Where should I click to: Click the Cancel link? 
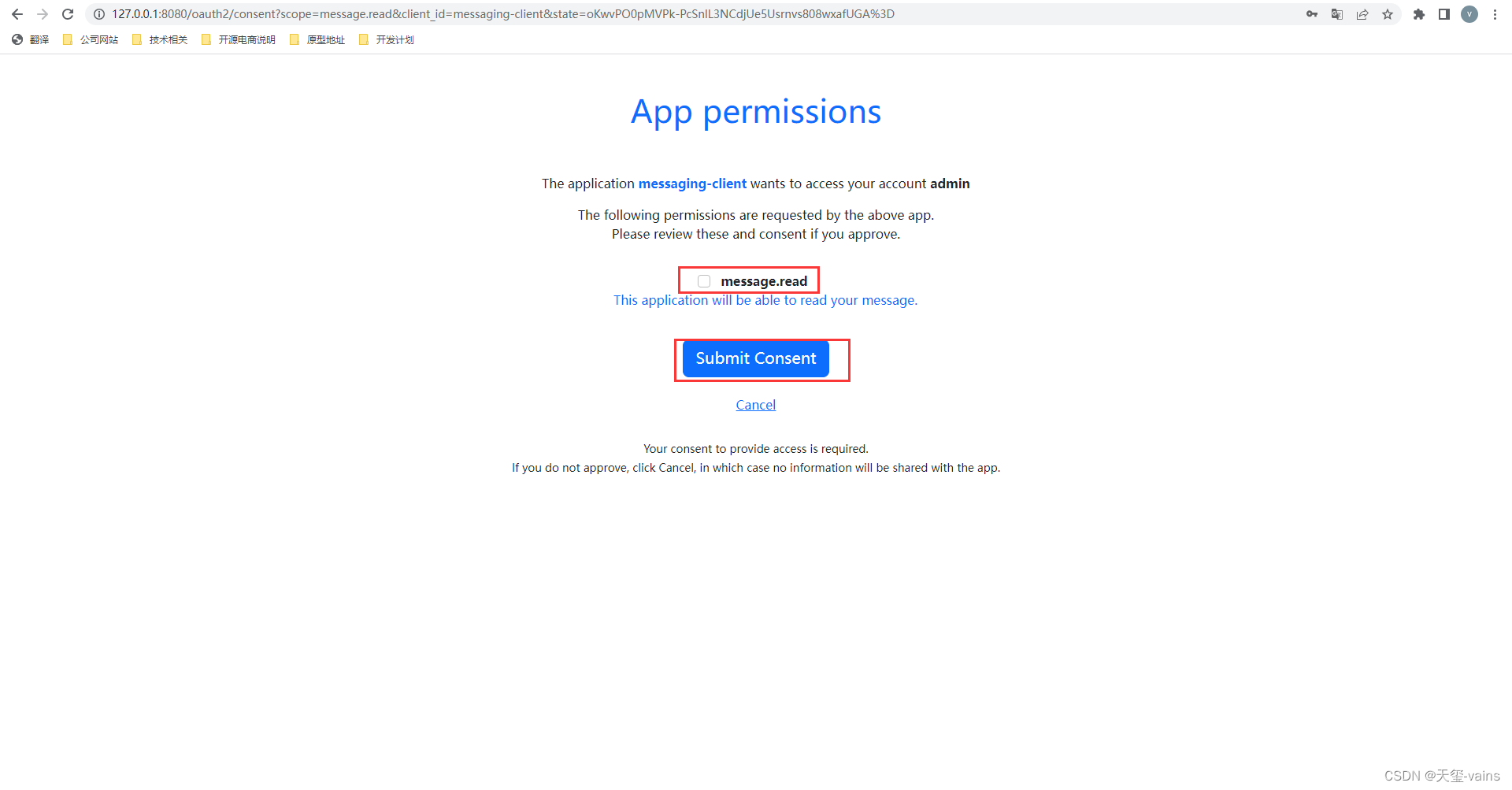tap(756, 405)
